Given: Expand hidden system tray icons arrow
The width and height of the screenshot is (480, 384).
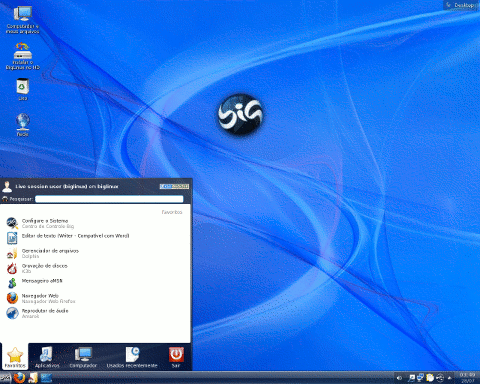Looking at the screenshot, I should pyautogui.click(x=450, y=378).
